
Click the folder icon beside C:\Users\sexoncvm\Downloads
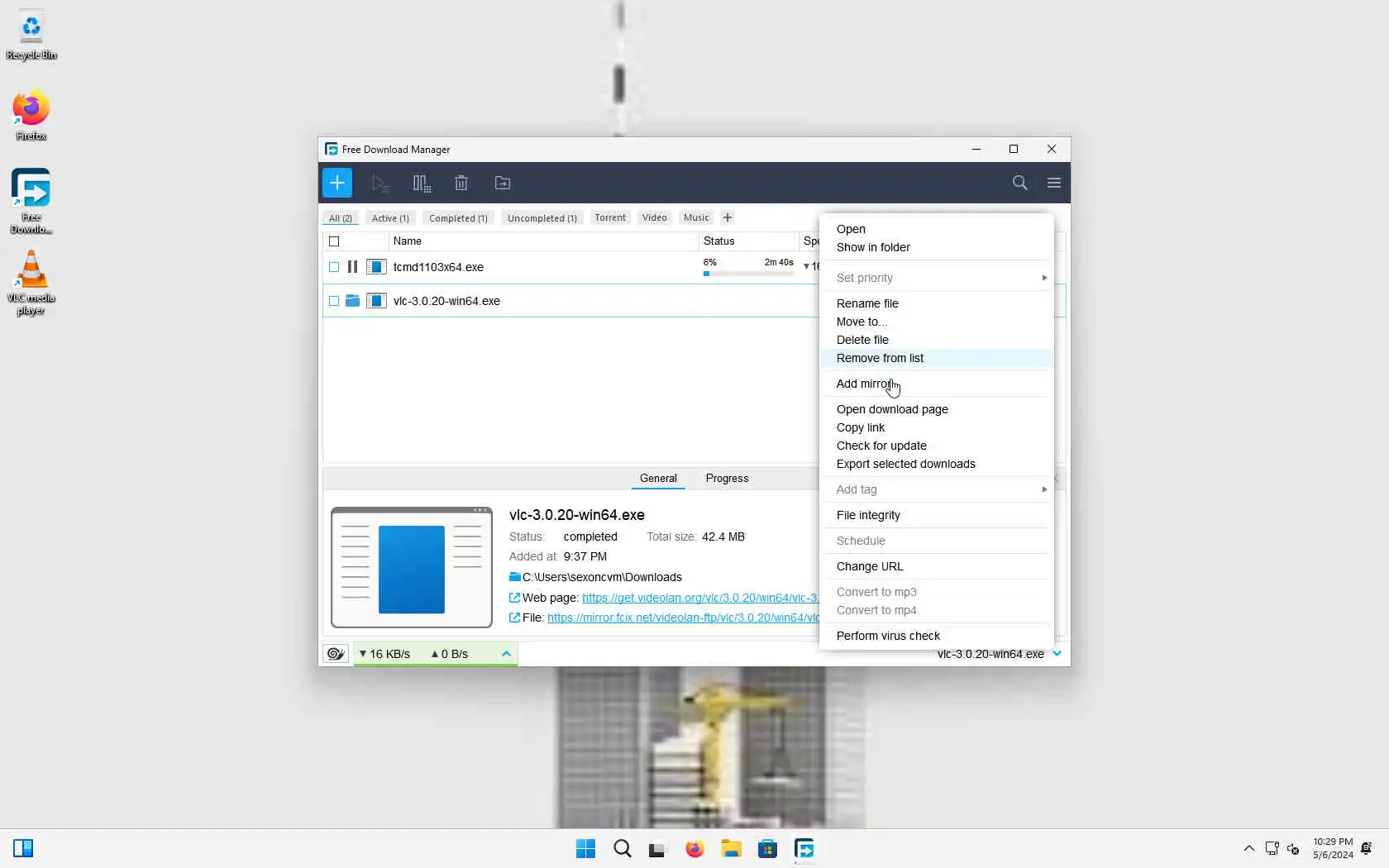515,577
